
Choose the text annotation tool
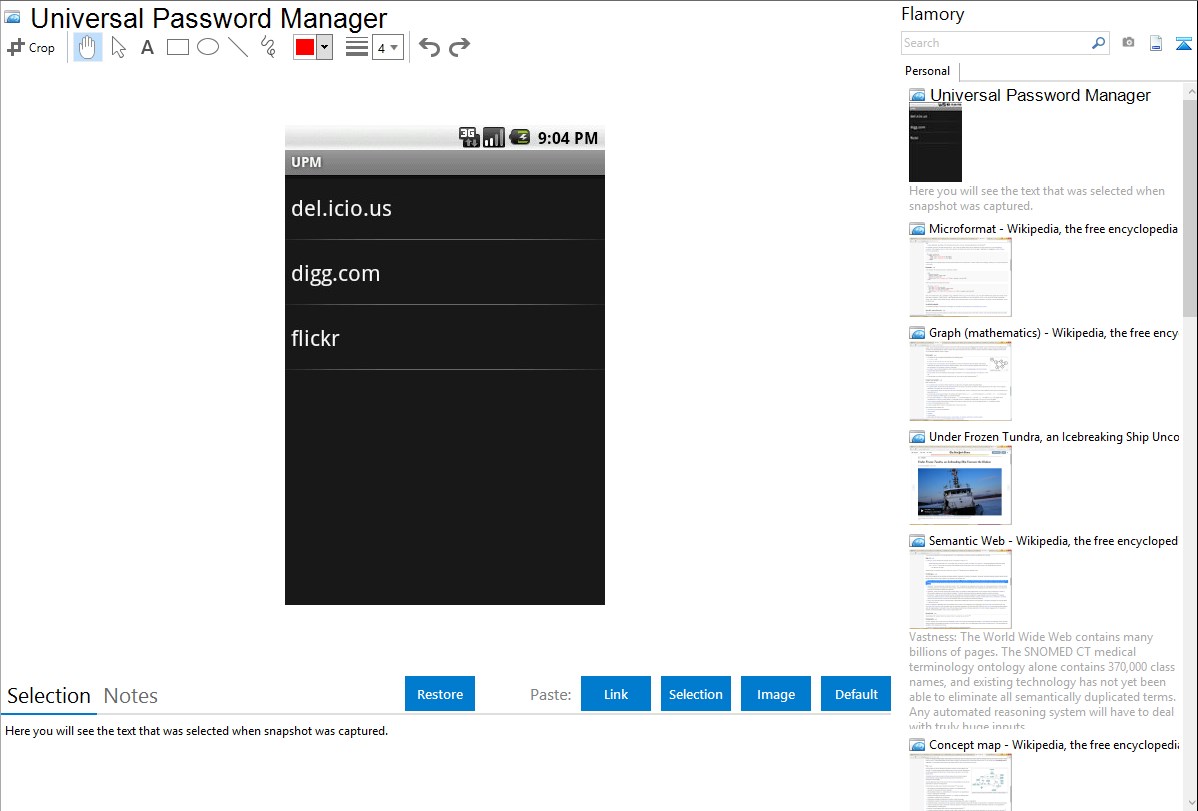147,47
